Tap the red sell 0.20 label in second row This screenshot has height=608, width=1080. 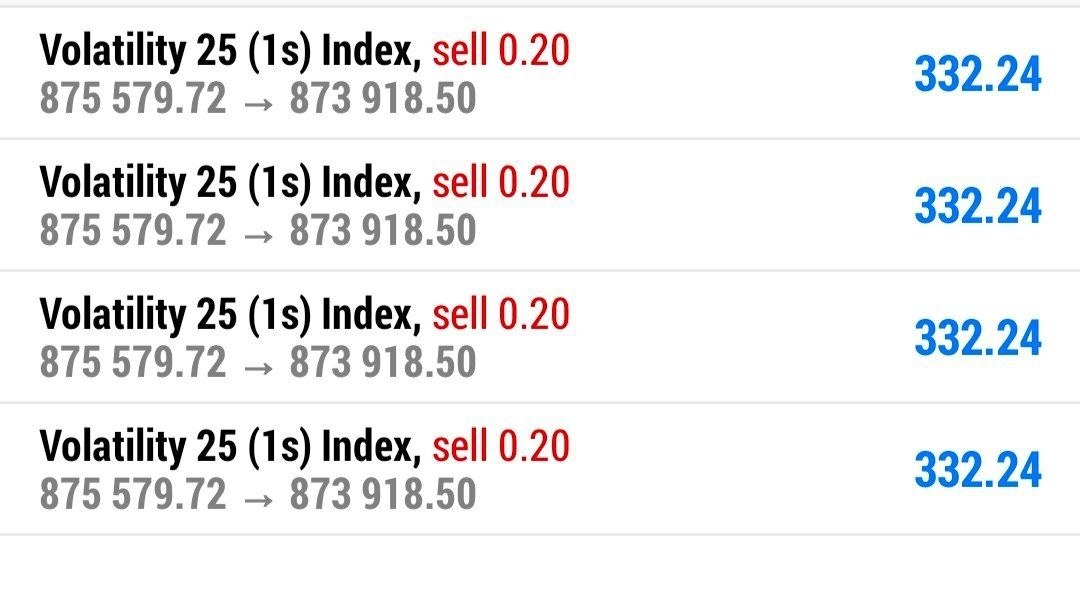(x=501, y=182)
